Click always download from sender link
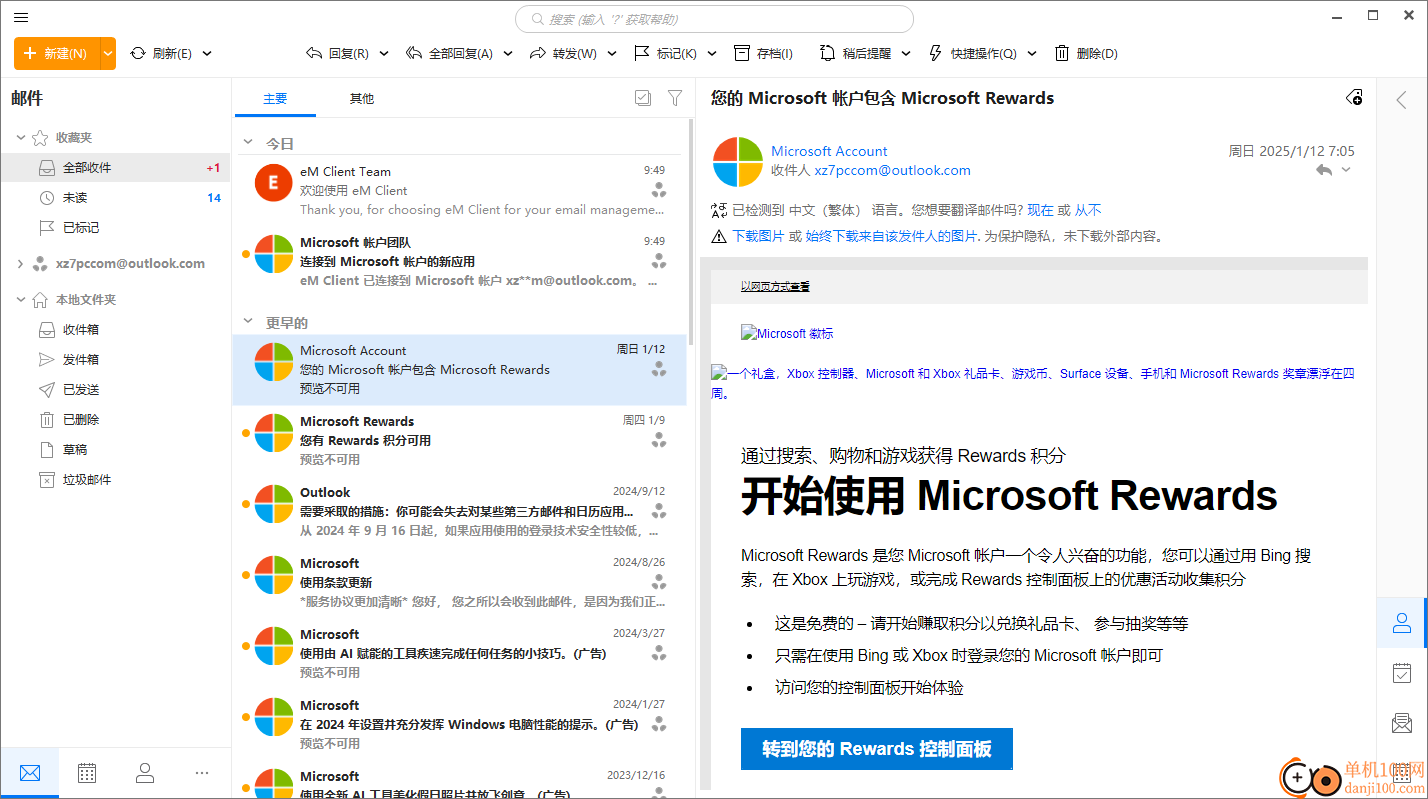1428x799 pixels. pyautogui.click(x=891, y=236)
